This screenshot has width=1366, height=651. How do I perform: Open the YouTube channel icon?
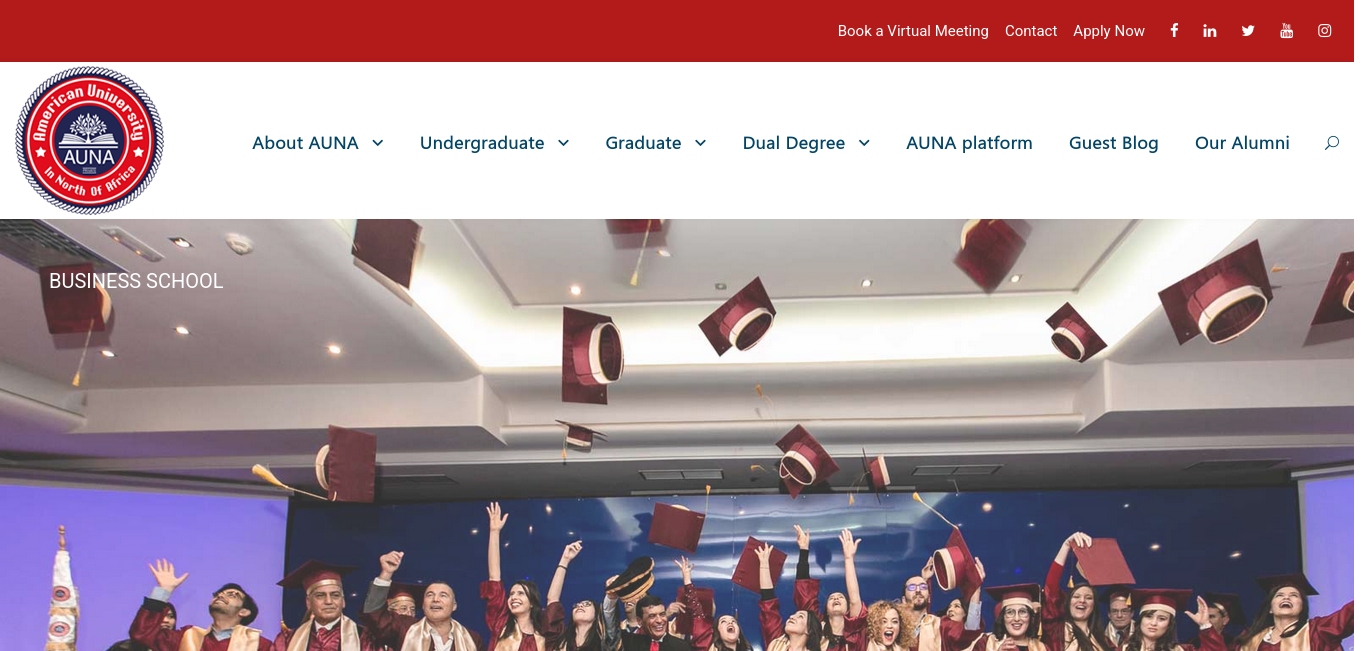click(1286, 31)
